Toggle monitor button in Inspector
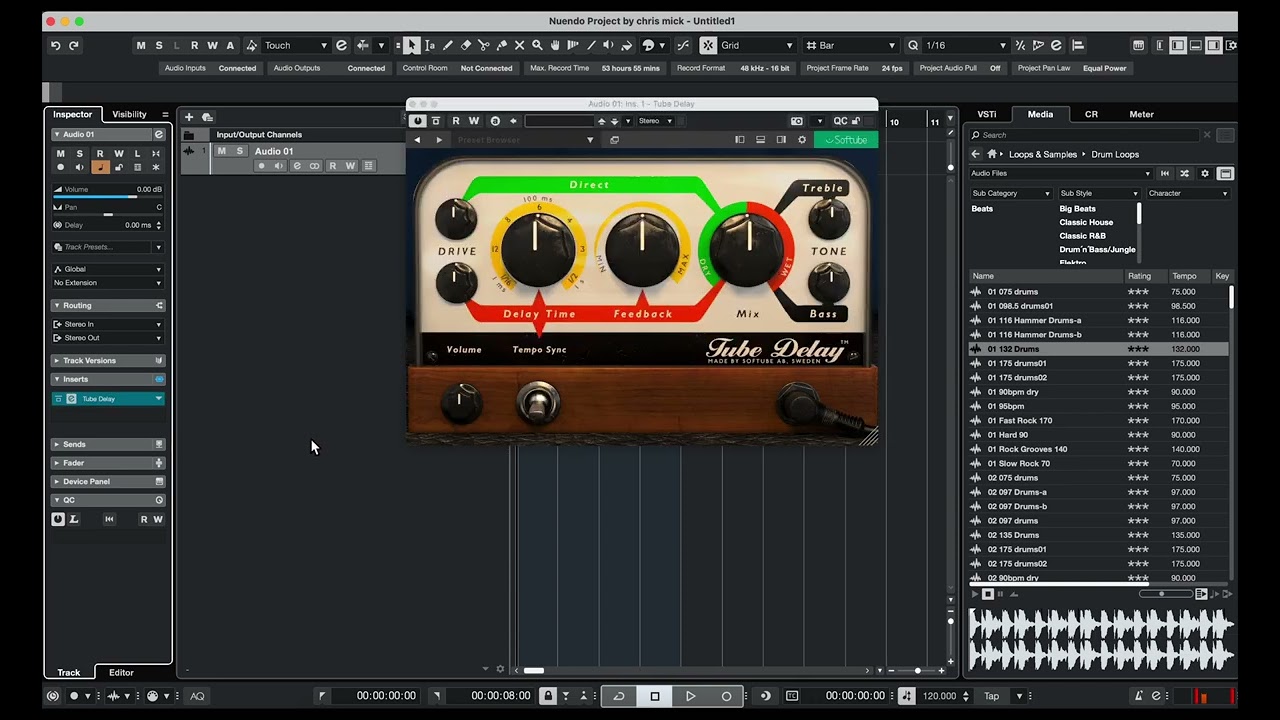Image resolution: width=1280 pixels, height=720 pixels. [x=80, y=167]
